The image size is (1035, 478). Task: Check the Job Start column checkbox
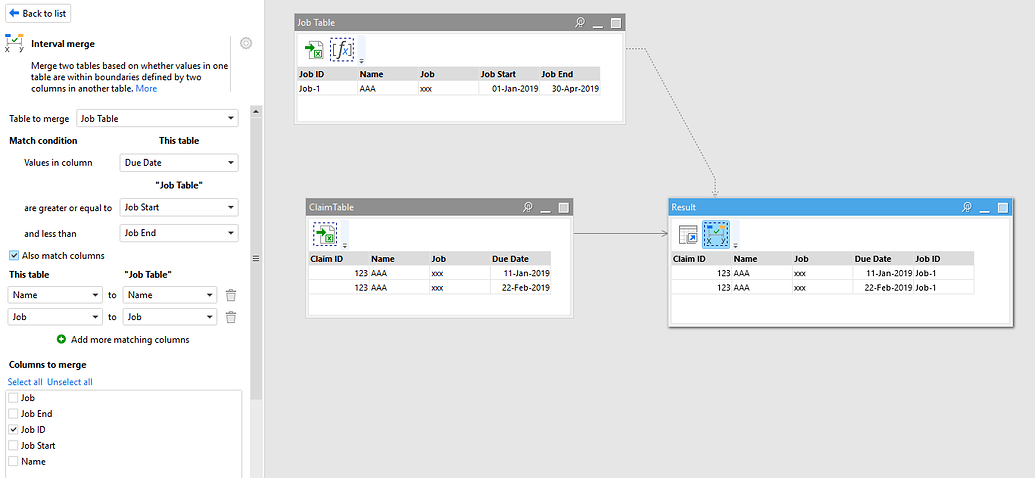click(13, 446)
